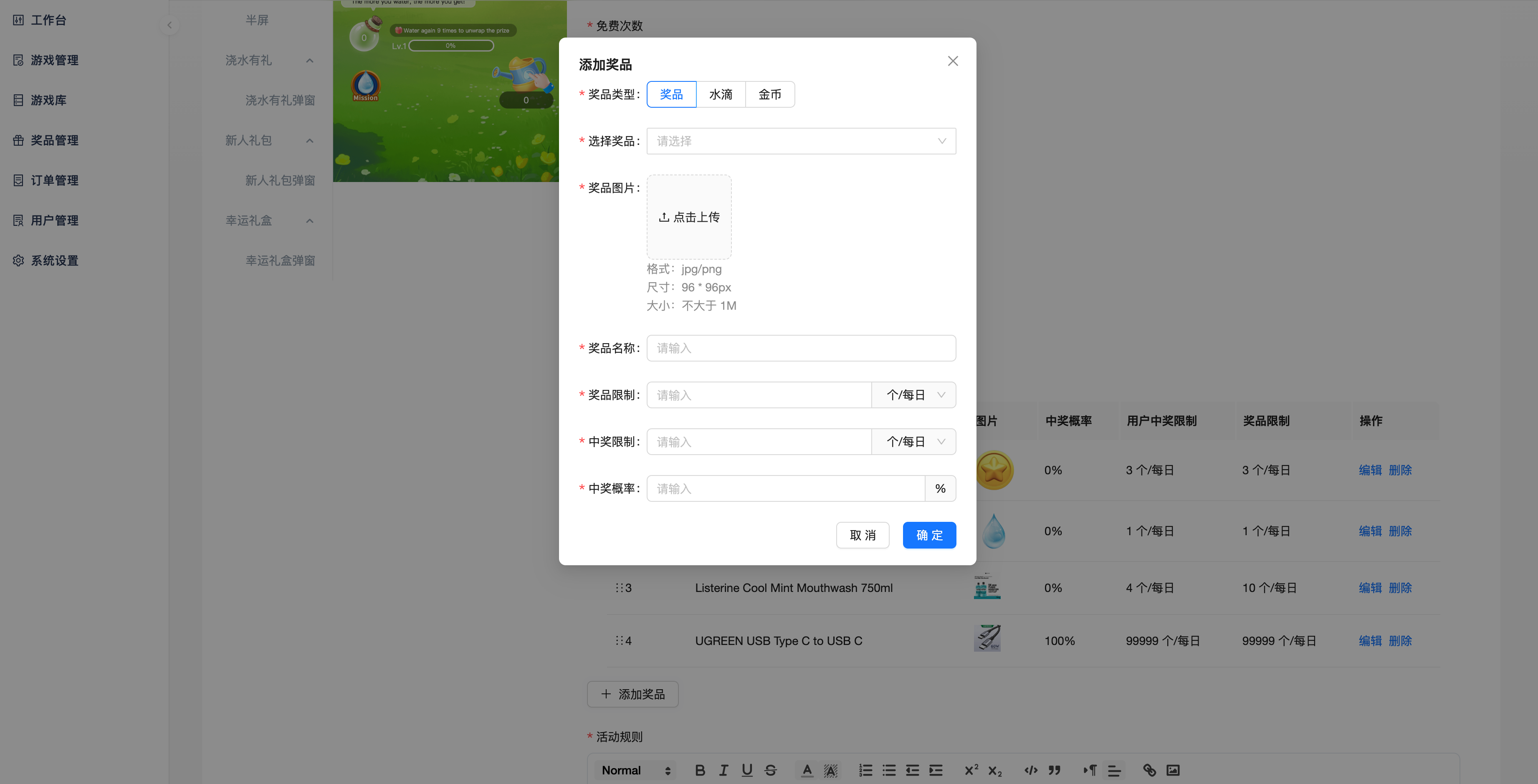Open the Normal heading style dropdown
This screenshot has height=784, width=1538.
pyautogui.click(x=635, y=770)
